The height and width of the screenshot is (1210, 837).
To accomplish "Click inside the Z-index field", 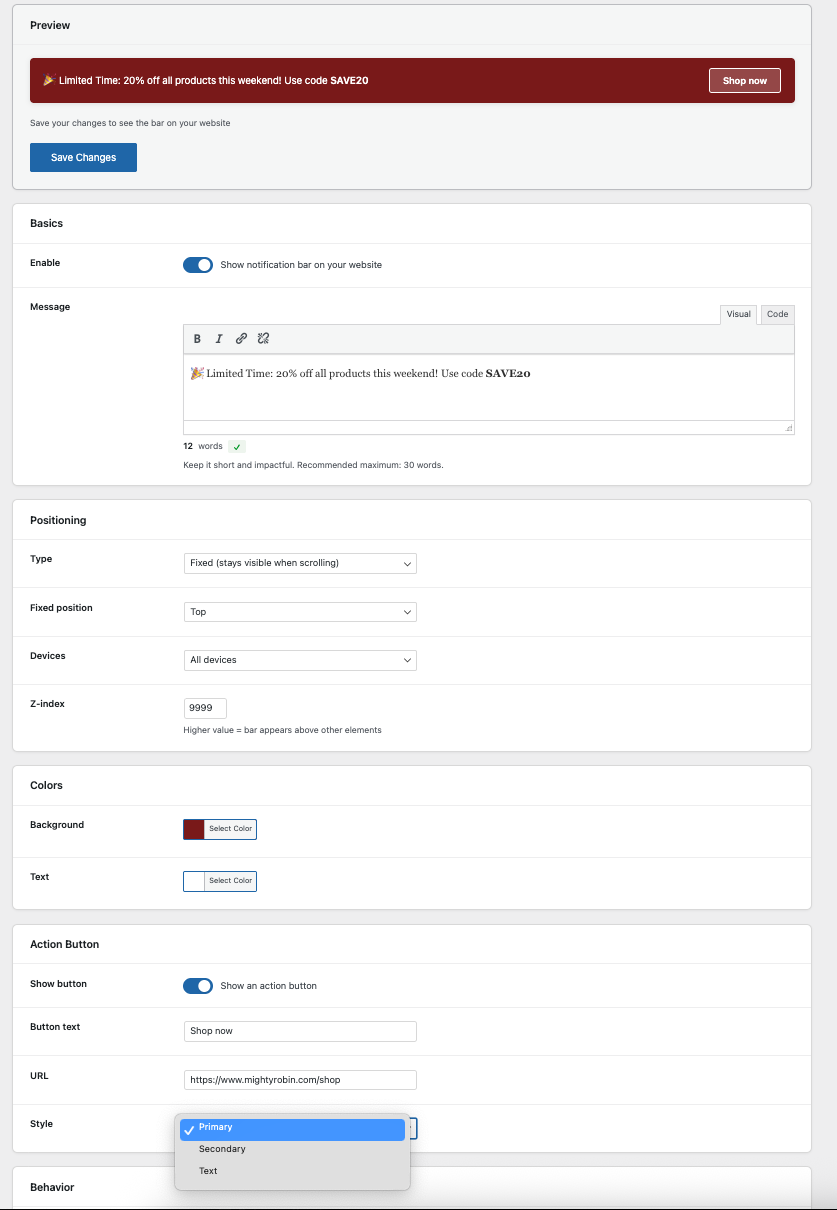I will click(204, 707).
